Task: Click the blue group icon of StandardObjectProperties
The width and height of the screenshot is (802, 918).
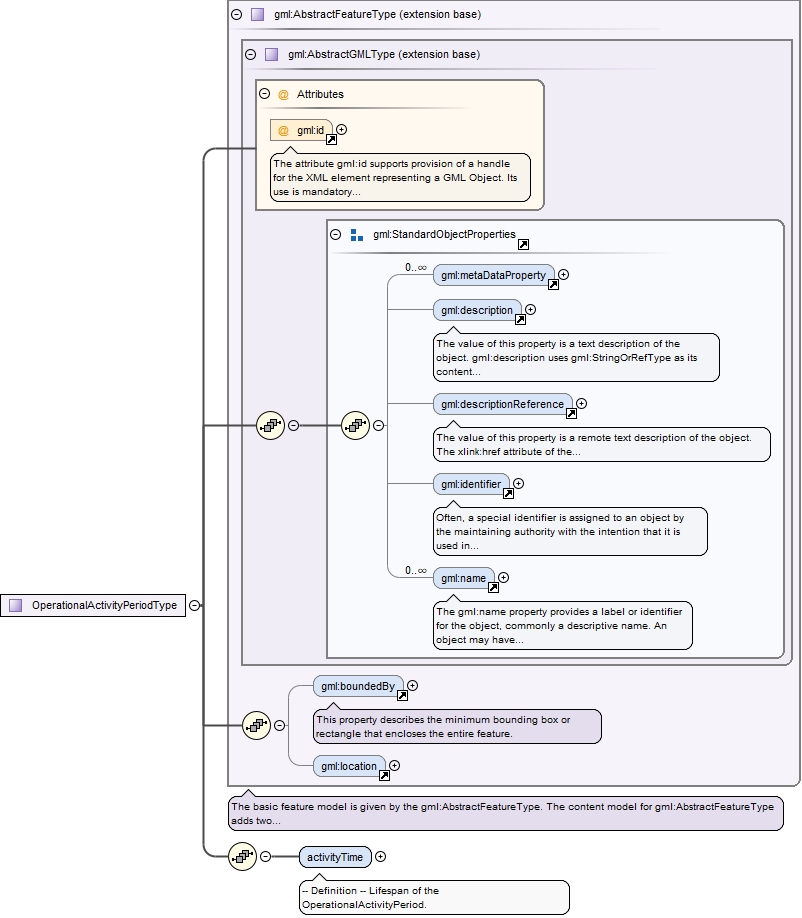Action: (x=357, y=235)
